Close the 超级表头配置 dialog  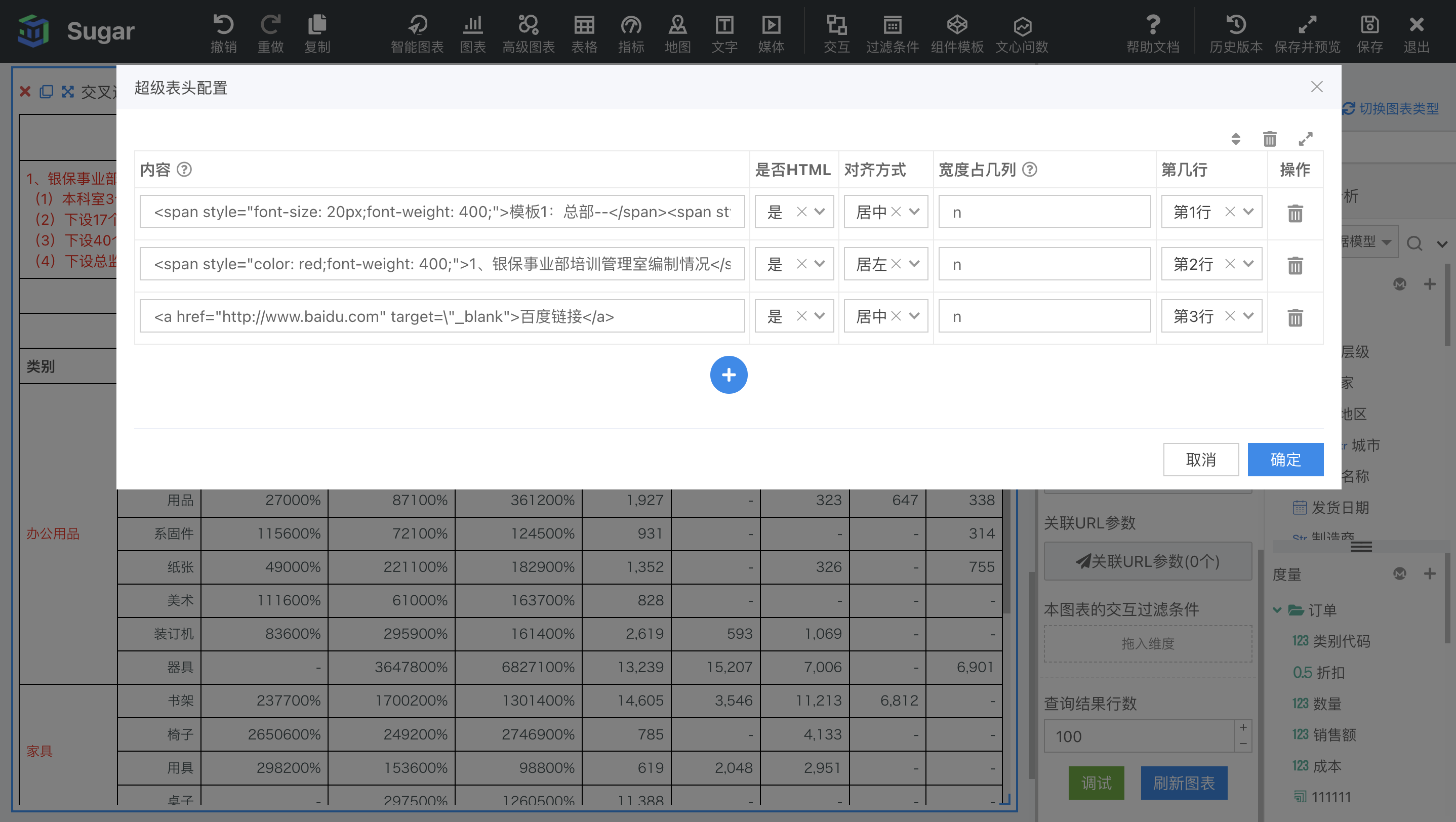pyautogui.click(x=1317, y=87)
